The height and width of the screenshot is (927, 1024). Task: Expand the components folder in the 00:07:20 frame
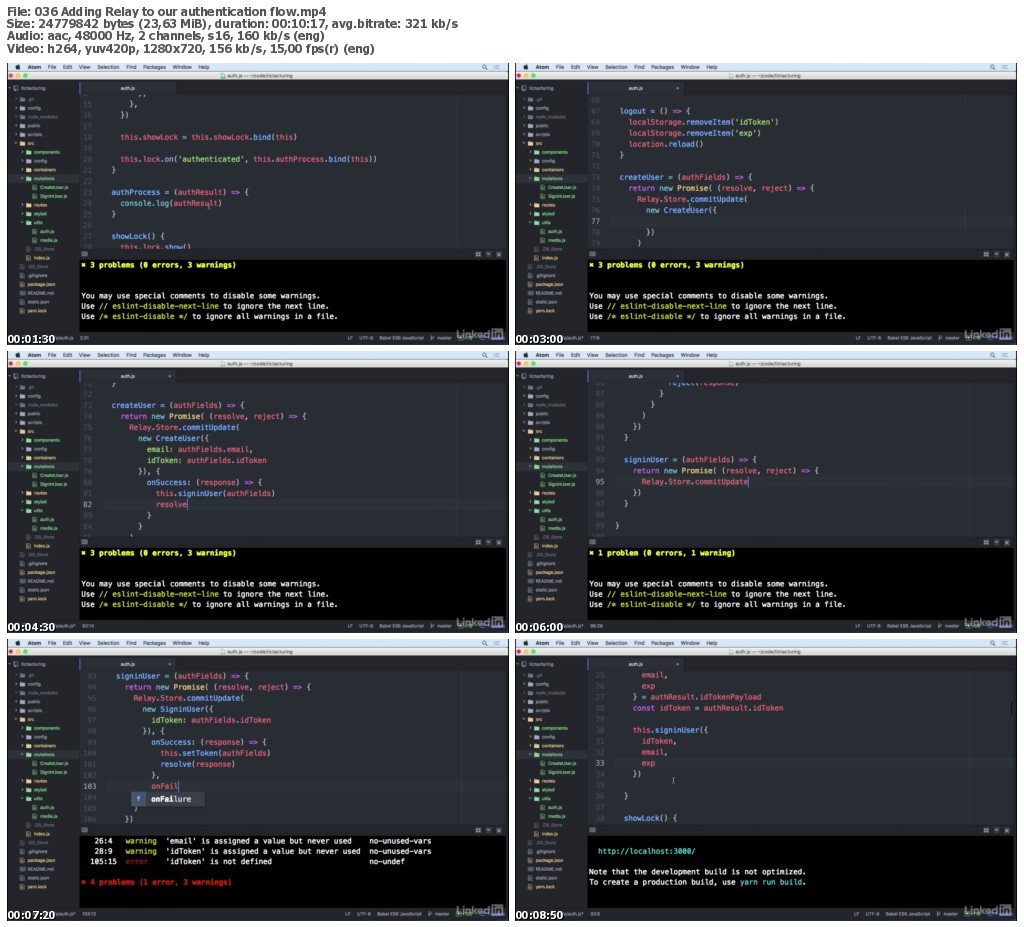(x=22, y=728)
